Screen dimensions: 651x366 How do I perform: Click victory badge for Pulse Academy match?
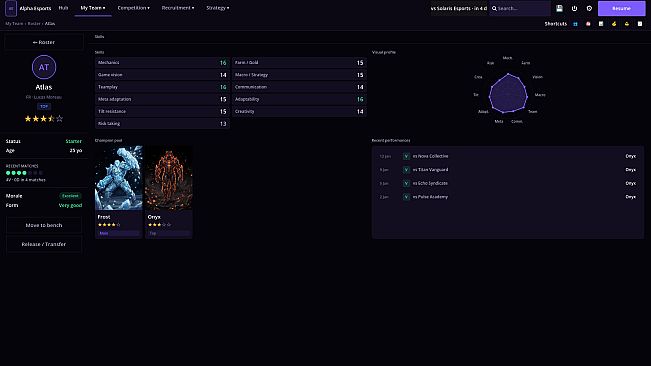406,197
